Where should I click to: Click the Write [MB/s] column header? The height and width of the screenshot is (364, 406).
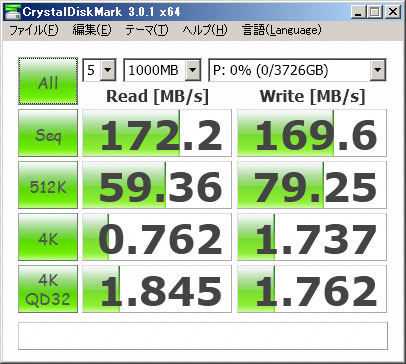(312, 96)
